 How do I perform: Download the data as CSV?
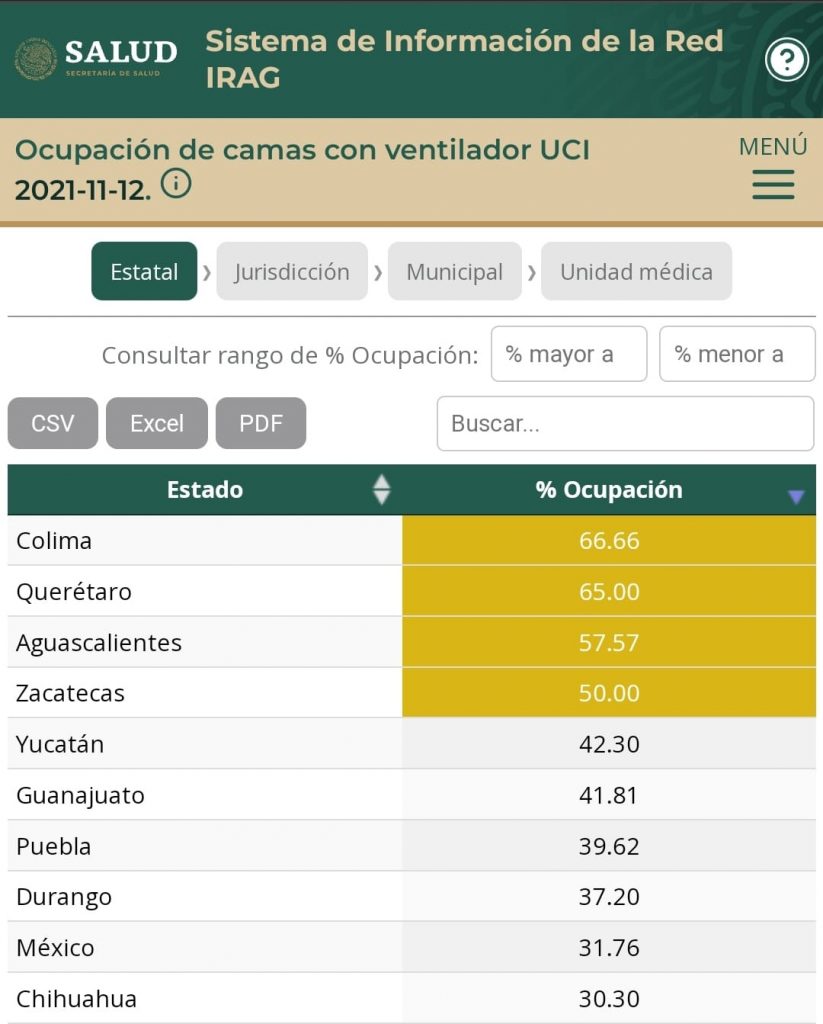pos(52,423)
